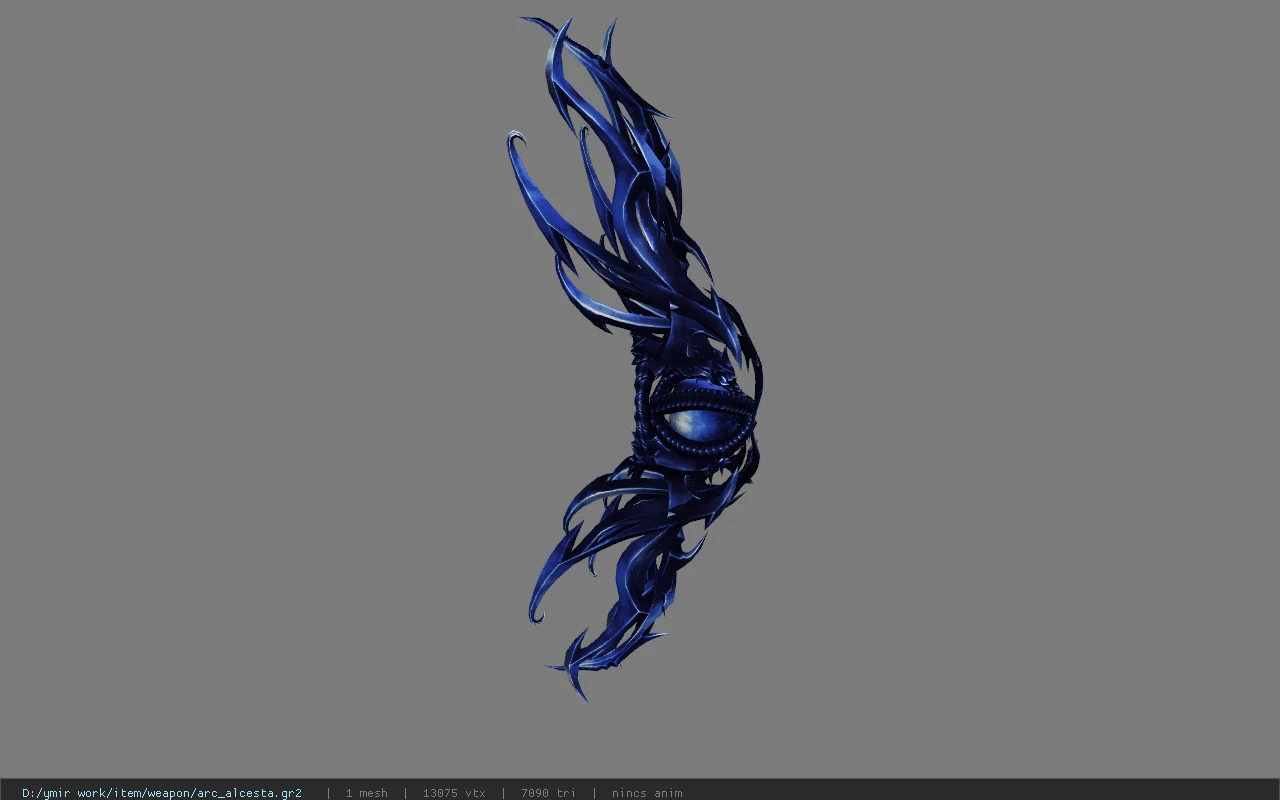The width and height of the screenshot is (1280, 800).
Task: Click the '7090 tri' triangle count
Action: point(548,793)
